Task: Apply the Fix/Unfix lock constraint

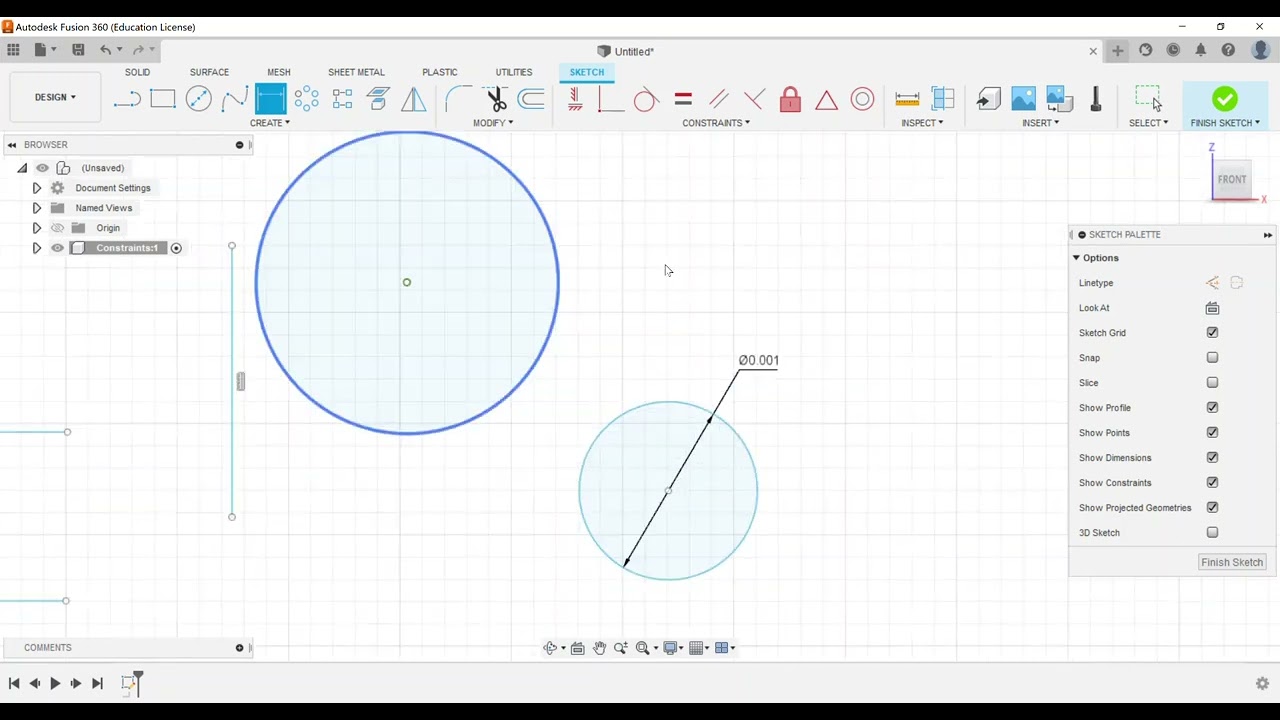Action: 790,99
